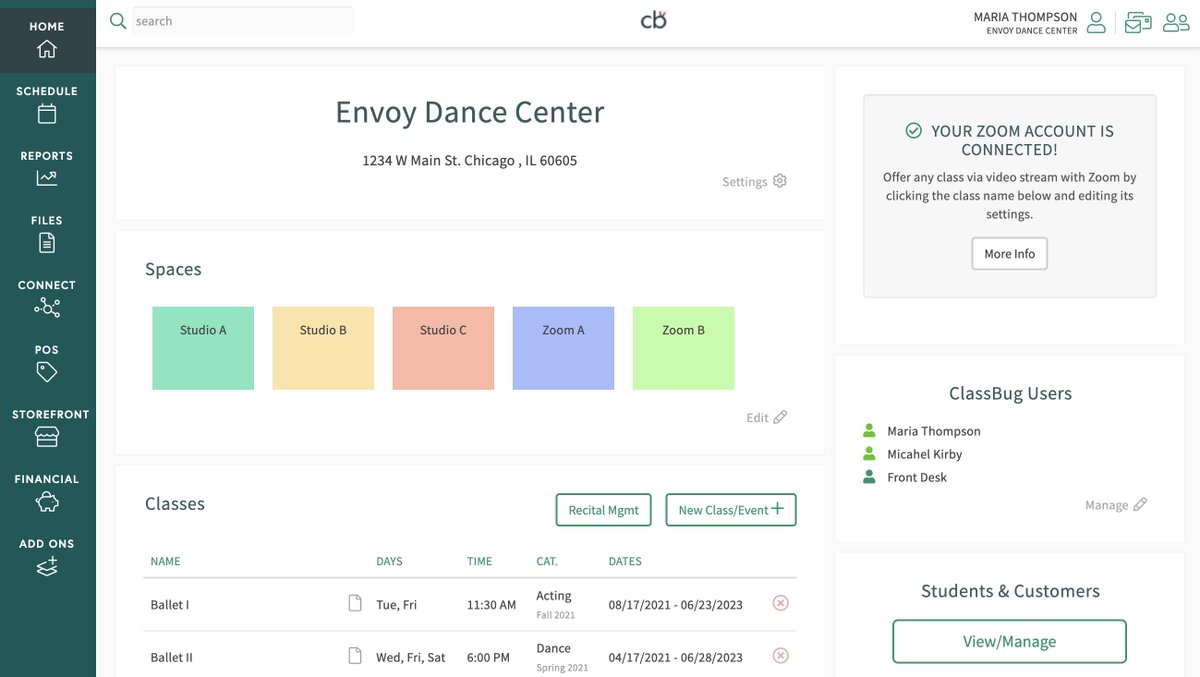Click the DATES column header

pyautogui.click(x=625, y=562)
